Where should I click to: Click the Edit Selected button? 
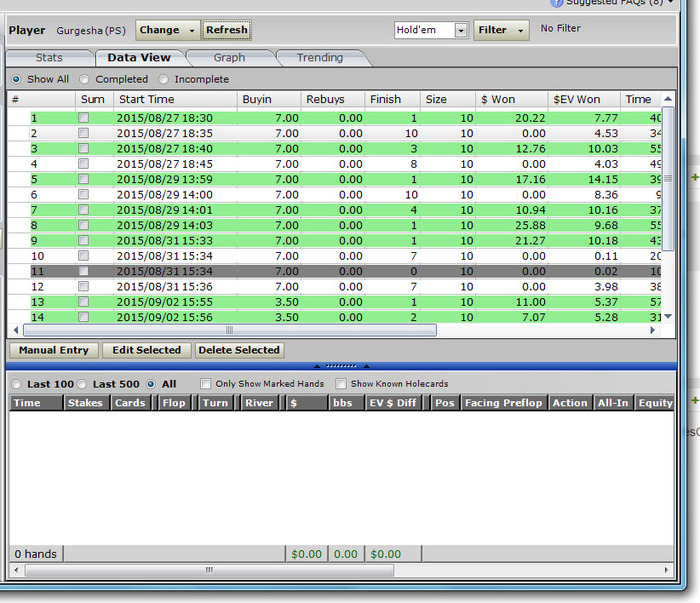(146, 350)
